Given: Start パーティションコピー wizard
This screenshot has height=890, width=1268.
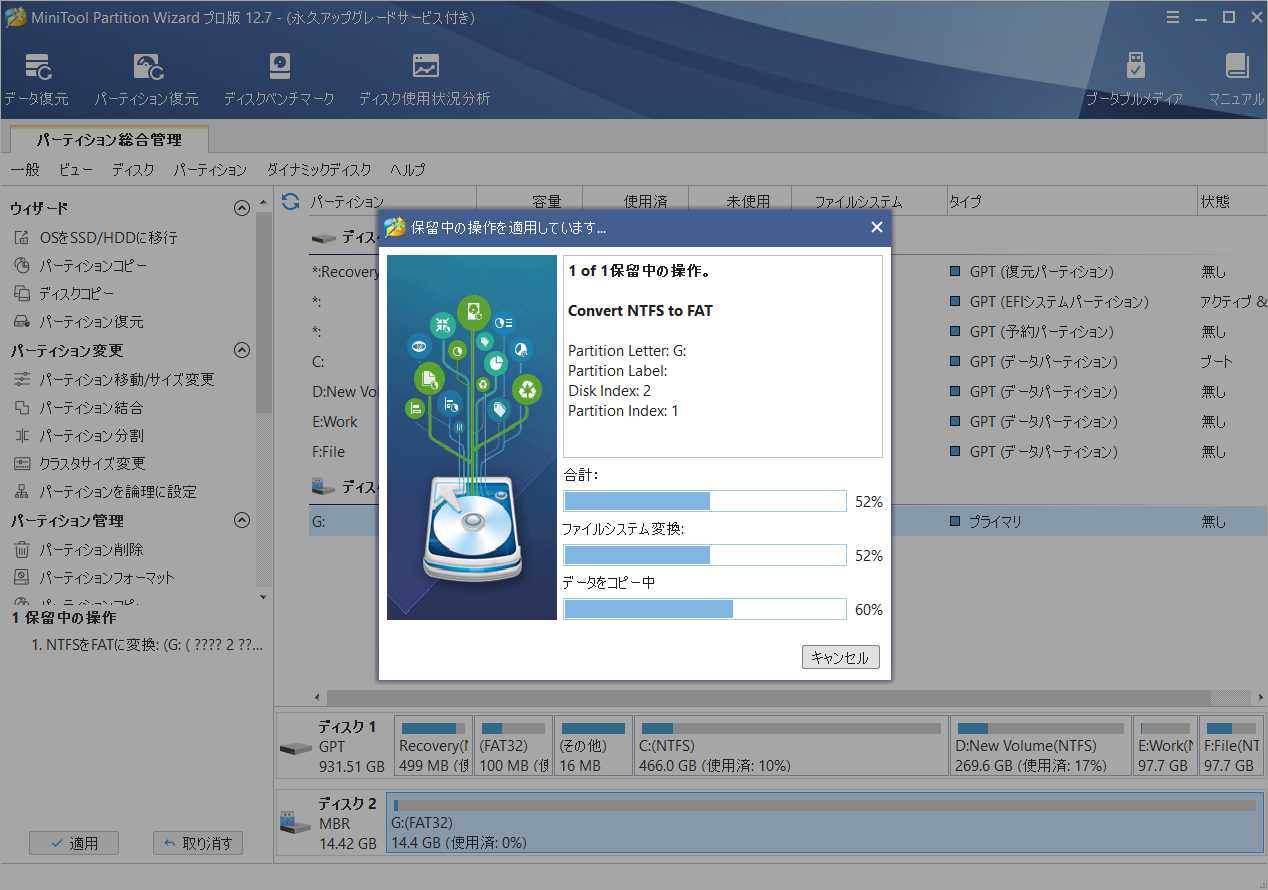Looking at the screenshot, I should 80,266.
